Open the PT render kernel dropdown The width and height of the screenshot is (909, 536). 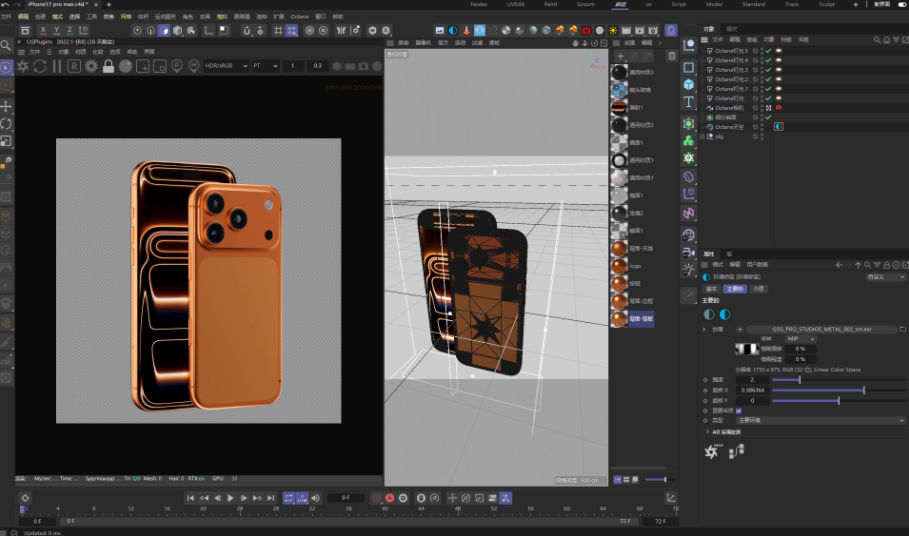pyautogui.click(x=264, y=66)
